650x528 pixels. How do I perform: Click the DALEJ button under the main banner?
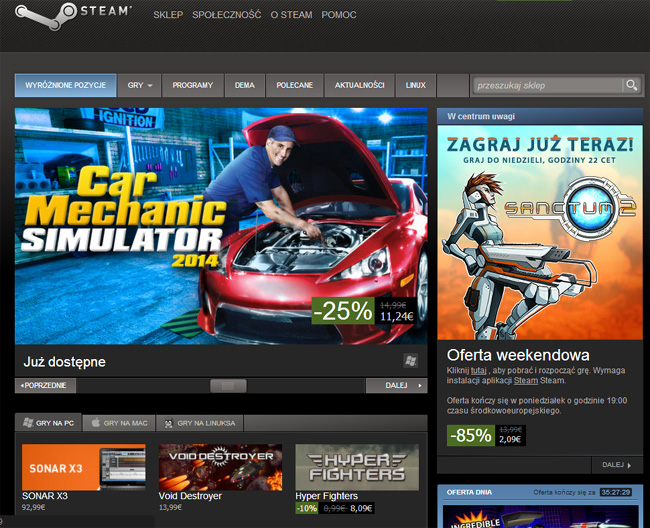click(397, 385)
